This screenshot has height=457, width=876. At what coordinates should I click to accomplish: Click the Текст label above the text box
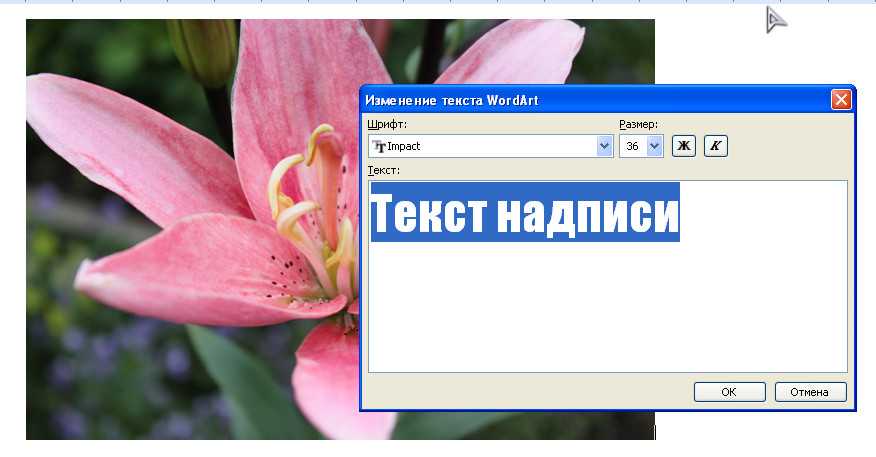(384, 170)
